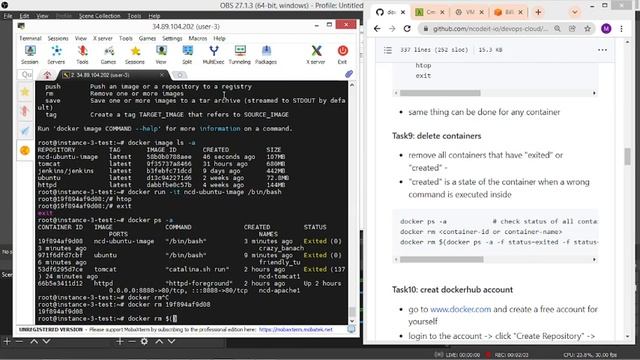Open the Sessions star toolbar icon
640x360 pixels.
click(x=135, y=55)
